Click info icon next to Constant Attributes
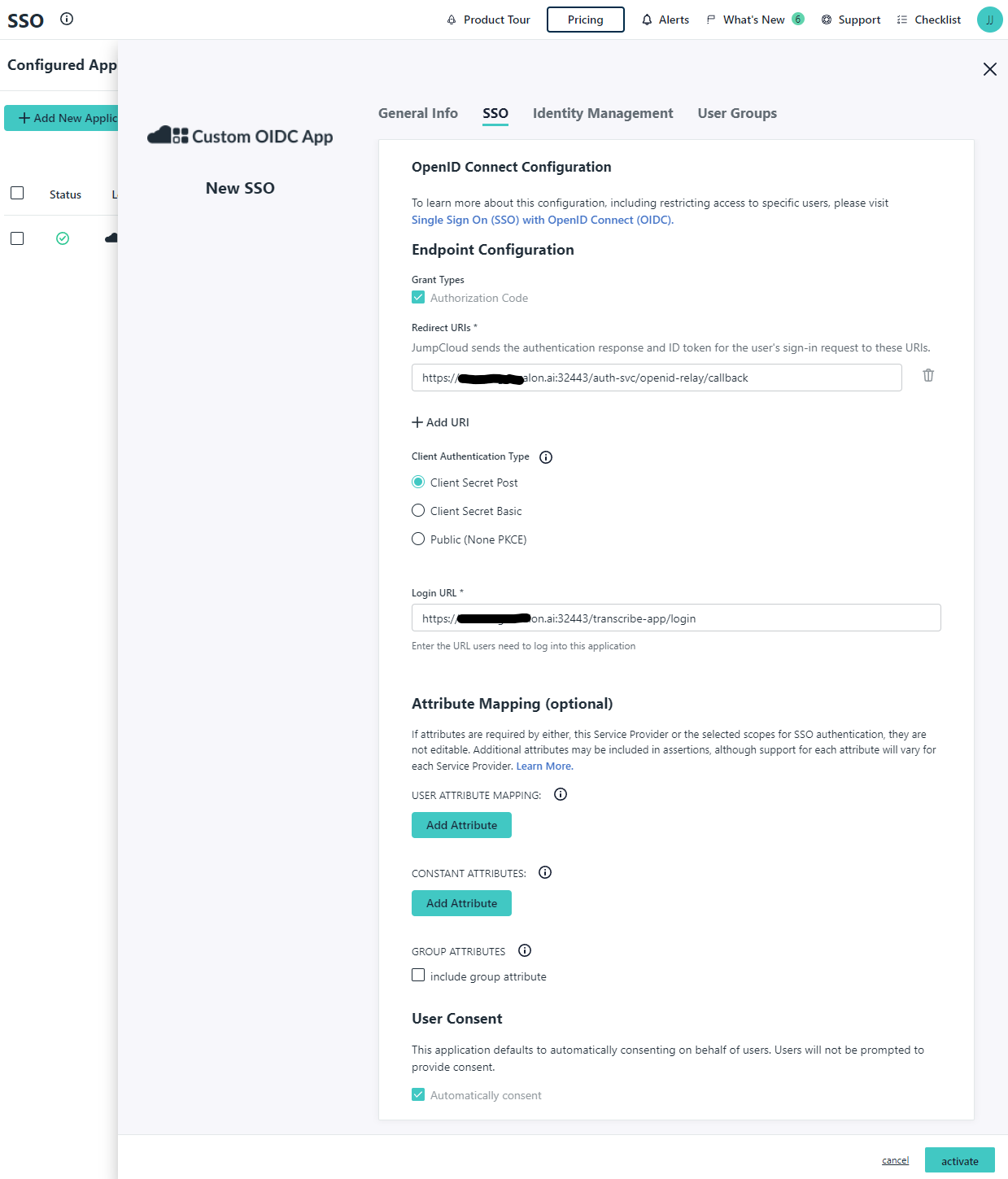1008x1179 pixels. (x=545, y=872)
